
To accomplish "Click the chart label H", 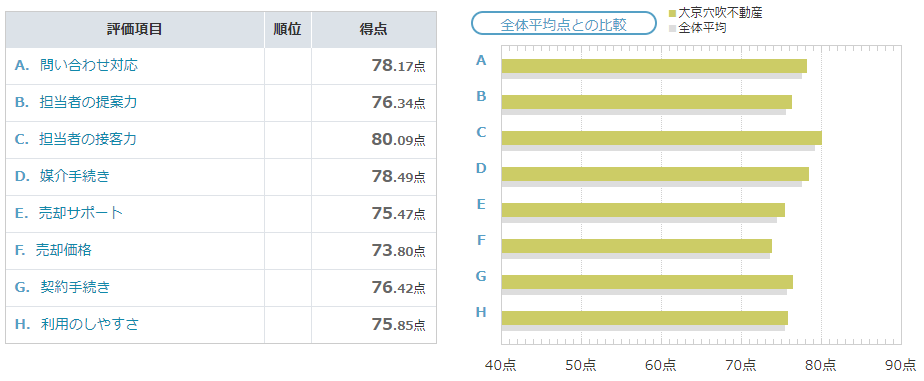I will (x=481, y=312).
